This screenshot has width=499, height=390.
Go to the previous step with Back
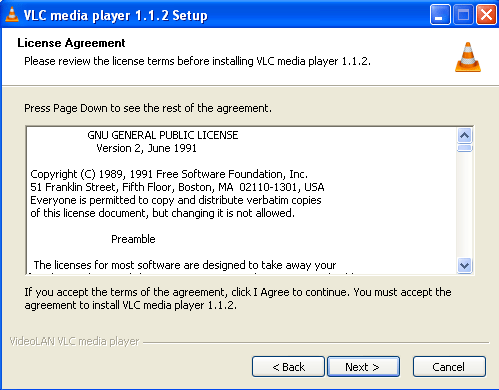288,367
